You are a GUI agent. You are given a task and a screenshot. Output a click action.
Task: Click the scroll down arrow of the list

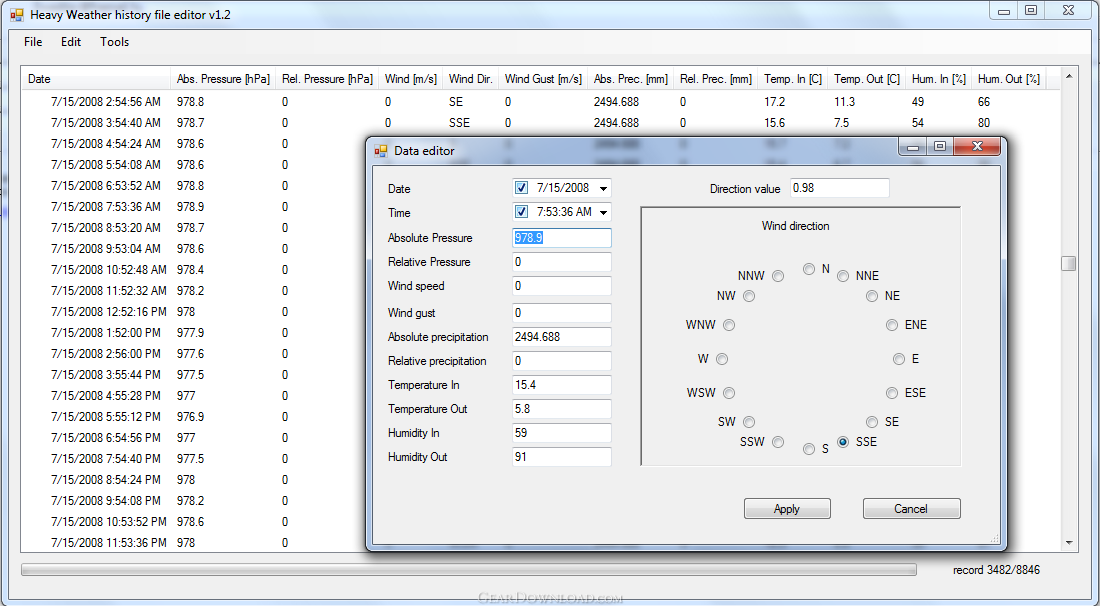click(x=1068, y=543)
